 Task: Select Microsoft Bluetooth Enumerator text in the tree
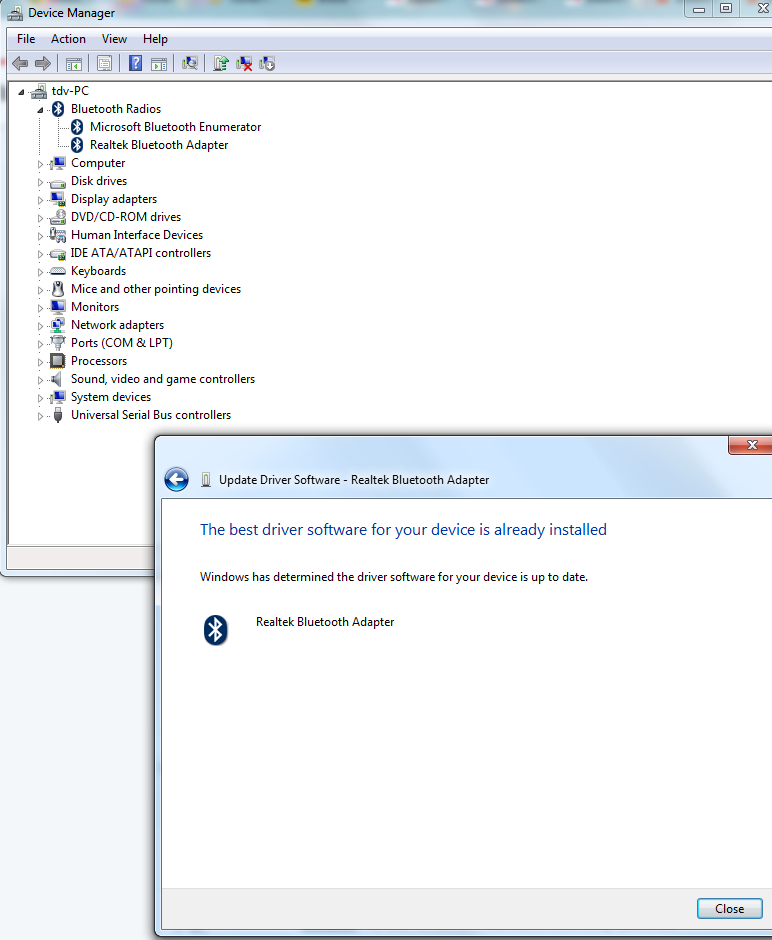[x=175, y=126]
